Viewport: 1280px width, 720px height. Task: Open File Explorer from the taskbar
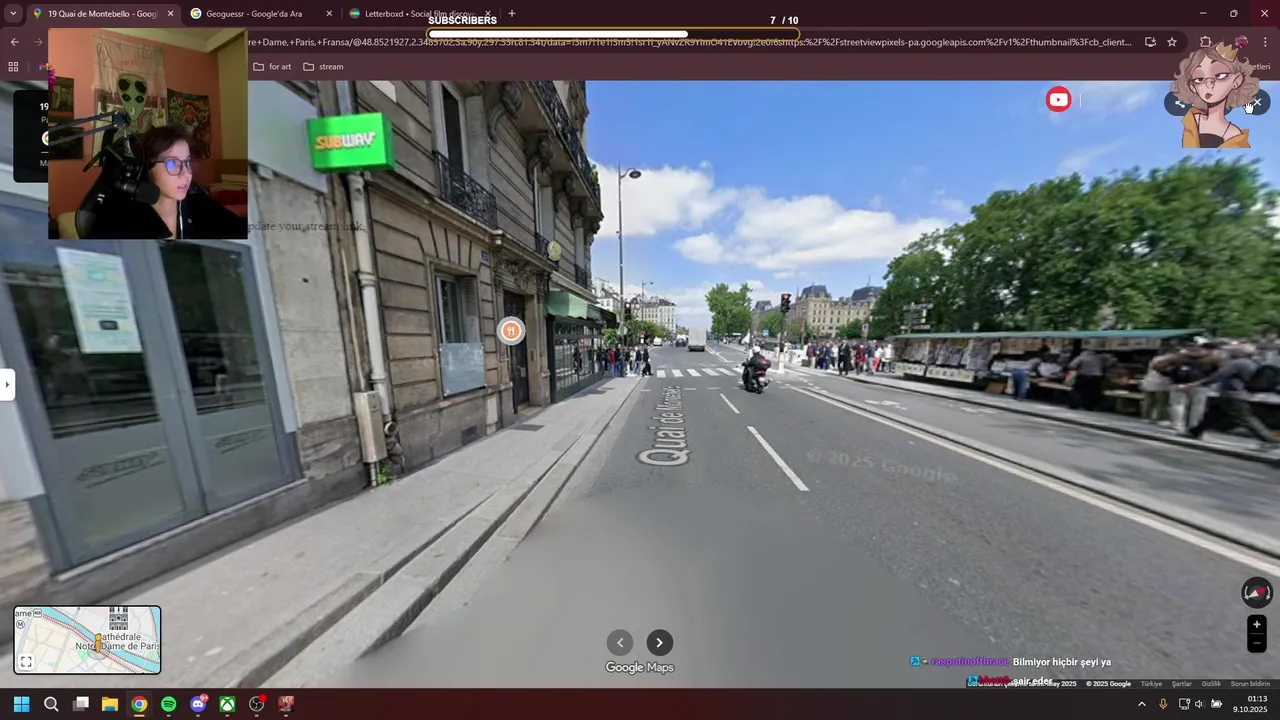(110, 704)
